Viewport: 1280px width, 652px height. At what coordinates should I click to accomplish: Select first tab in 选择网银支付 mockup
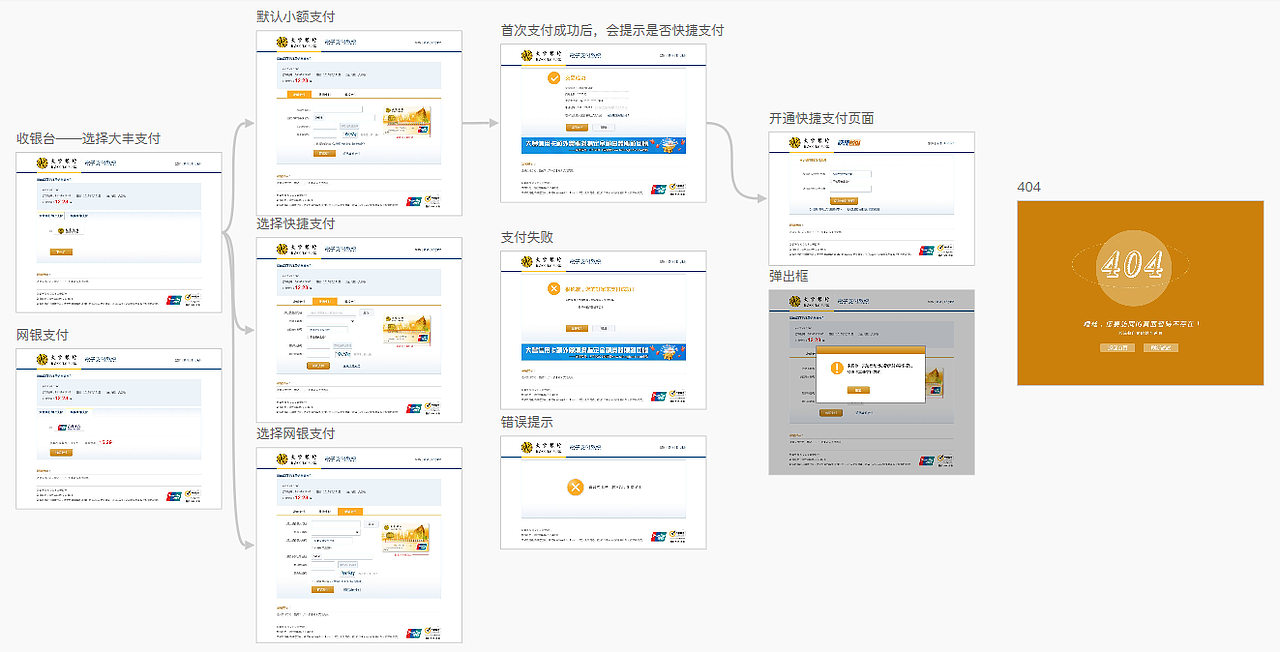coord(299,511)
